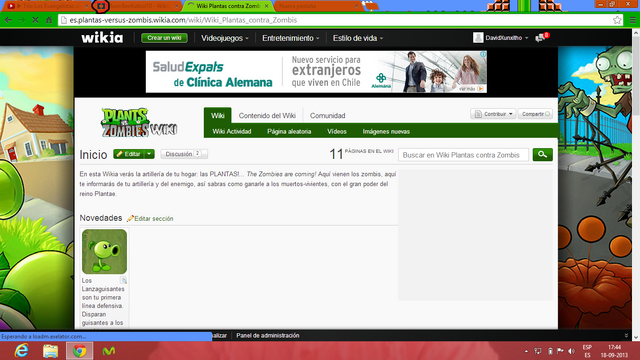This screenshot has height=360, width=640.
Task: Click the network tray icon
Action: point(538,351)
